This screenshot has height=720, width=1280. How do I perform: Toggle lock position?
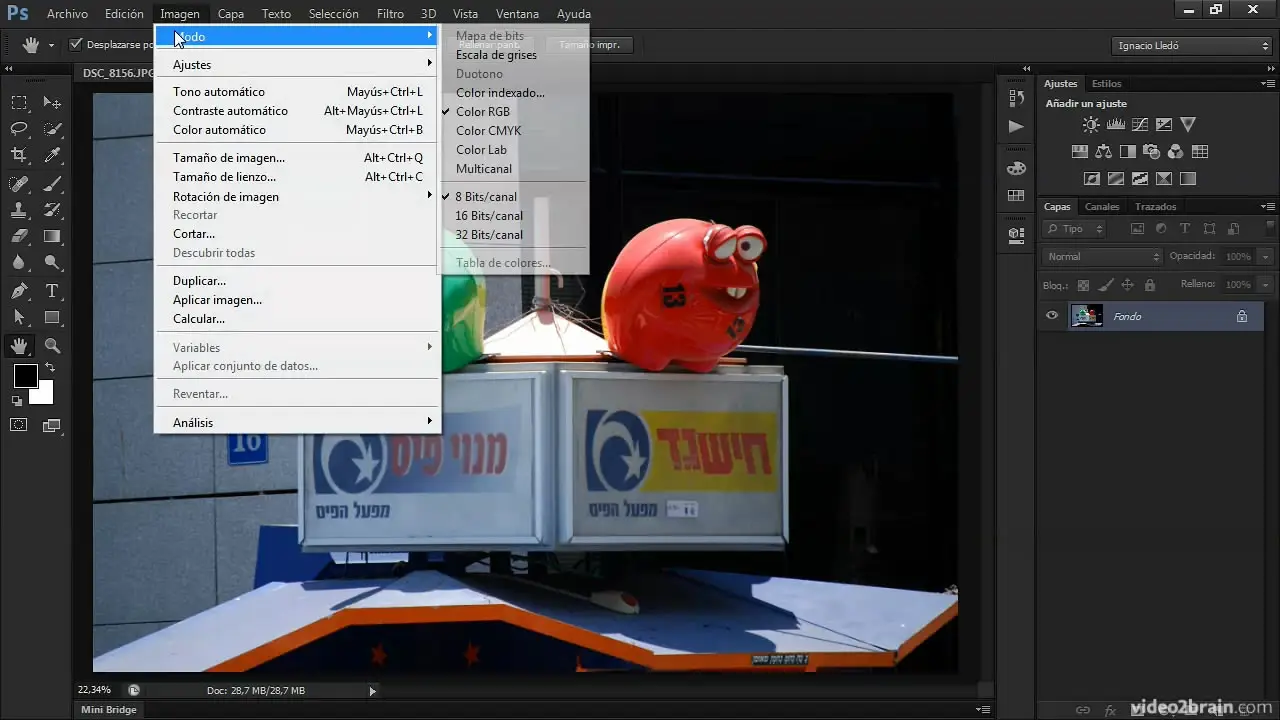coord(1127,285)
